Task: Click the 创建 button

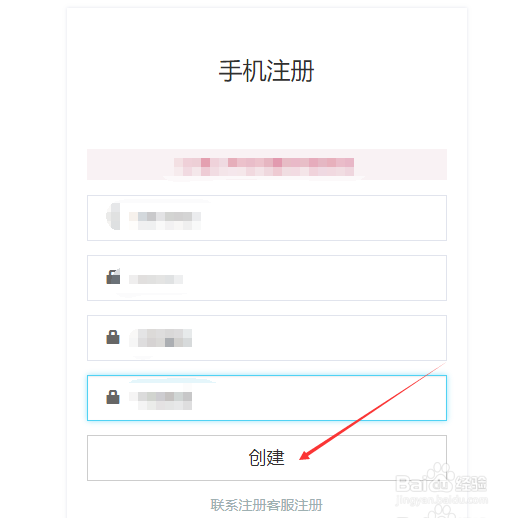Action: tap(267, 458)
